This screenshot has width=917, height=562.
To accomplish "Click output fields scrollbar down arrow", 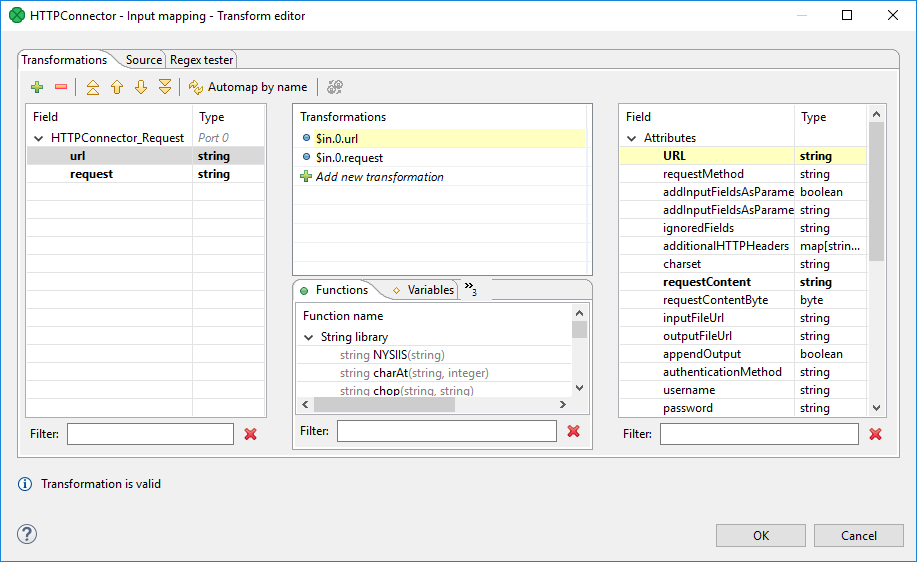I will (876, 408).
